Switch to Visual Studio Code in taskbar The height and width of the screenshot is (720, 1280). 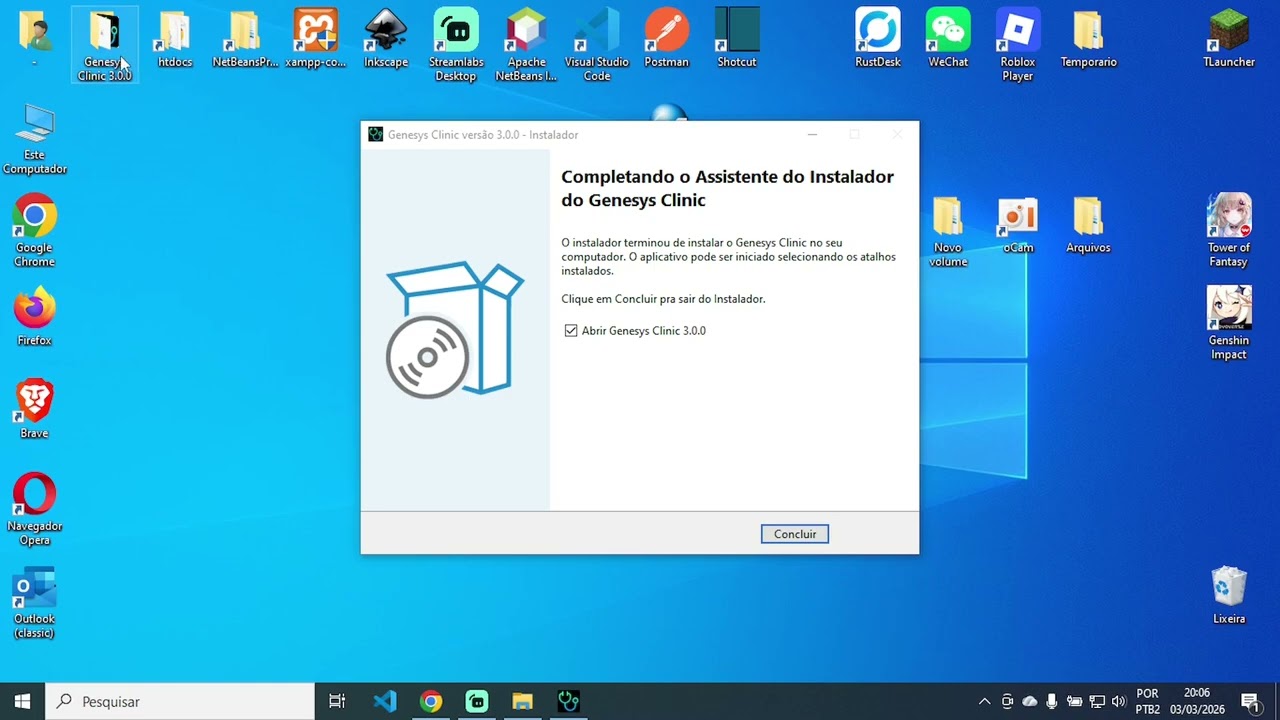tap(385, 702)
